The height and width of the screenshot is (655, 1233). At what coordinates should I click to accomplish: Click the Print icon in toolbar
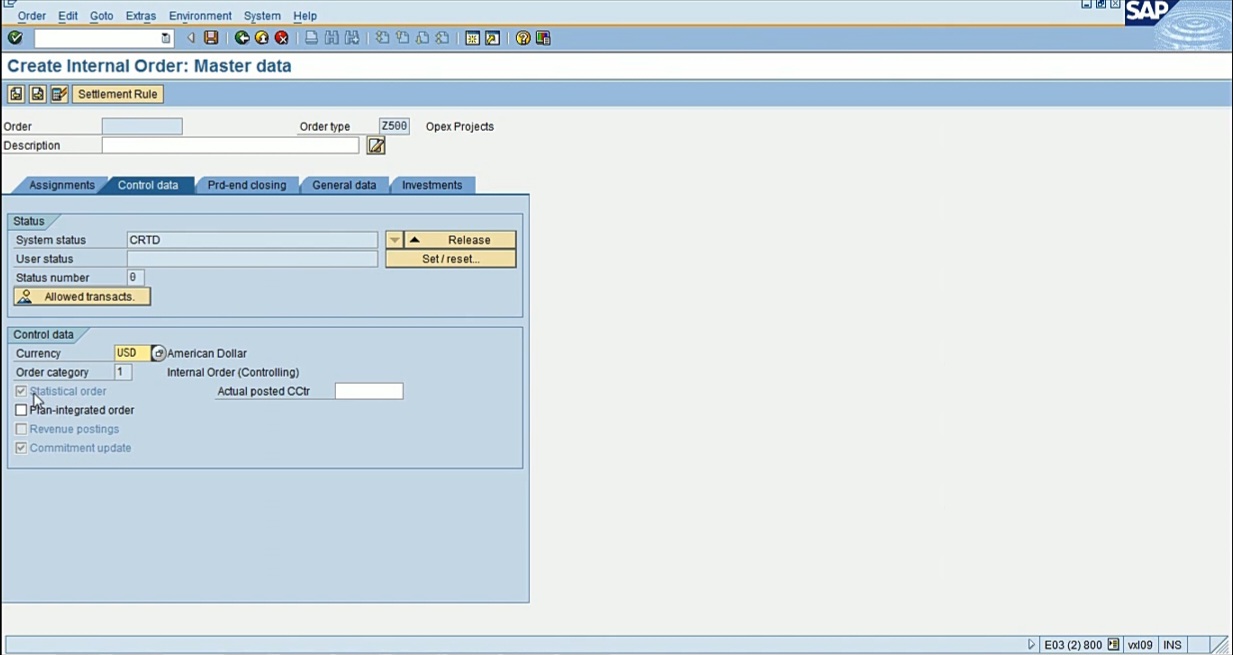click(x=312, y=38)
